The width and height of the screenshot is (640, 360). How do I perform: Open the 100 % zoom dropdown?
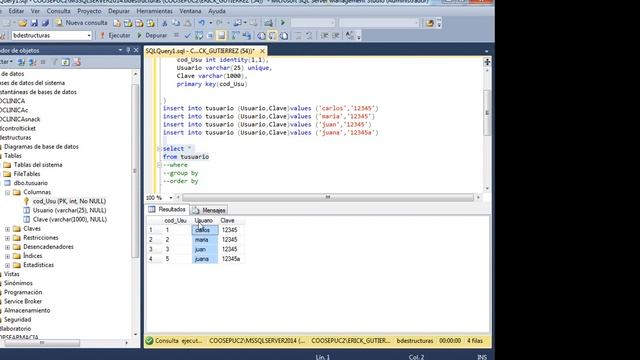point(171,198)
